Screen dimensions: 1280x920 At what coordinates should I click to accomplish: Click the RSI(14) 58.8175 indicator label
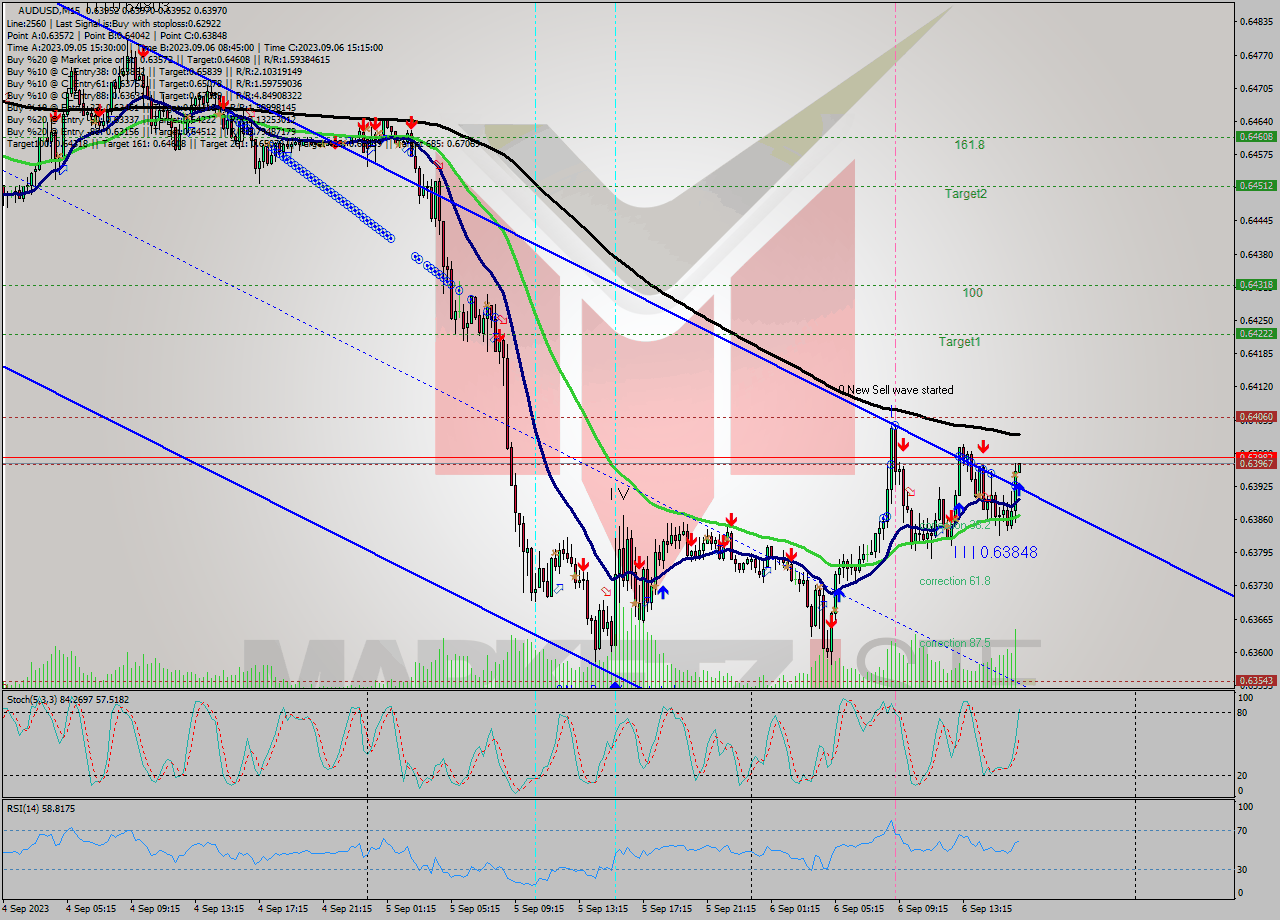click(40, 808)
